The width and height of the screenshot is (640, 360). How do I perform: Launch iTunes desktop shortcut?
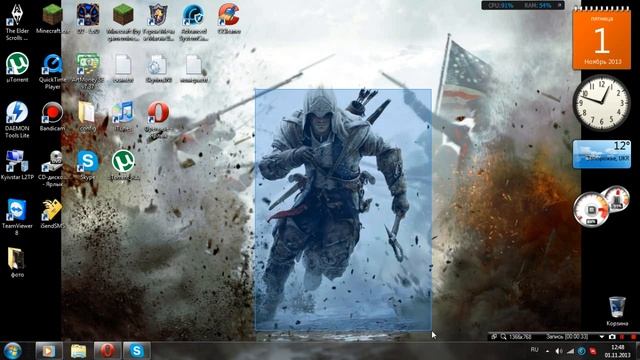tap(123, 116)
